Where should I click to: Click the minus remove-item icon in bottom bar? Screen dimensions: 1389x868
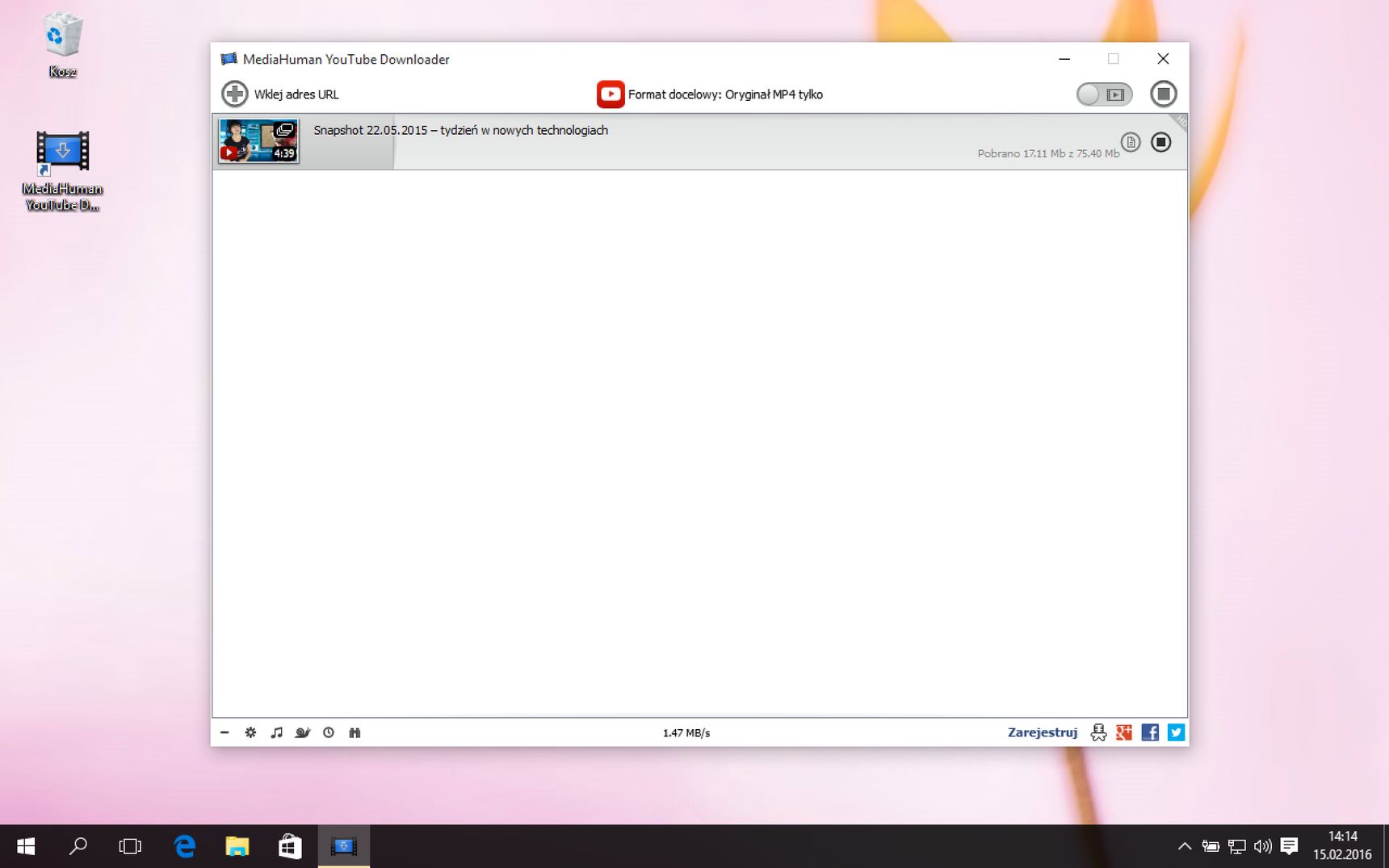(x=225, y=732)
